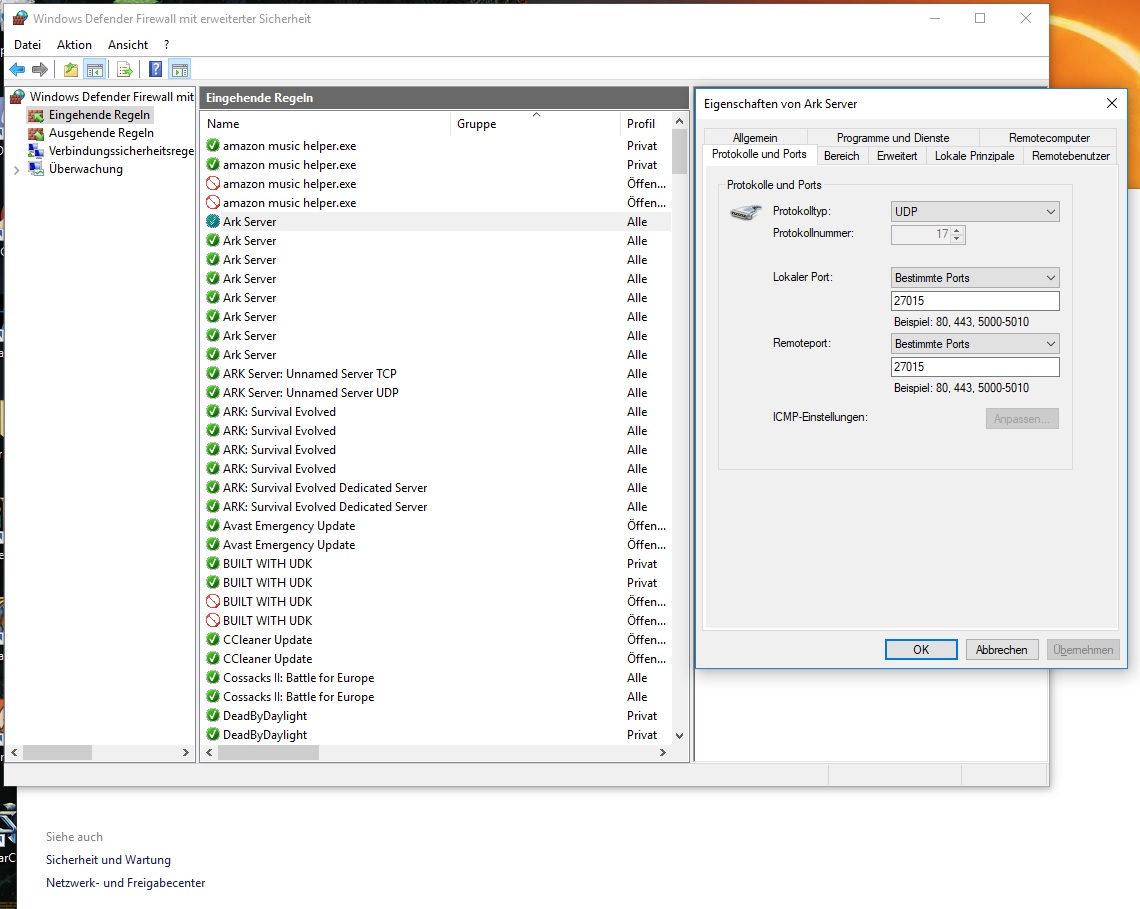
Task: Open the ? help menu
Action: (x=166, y=44)
